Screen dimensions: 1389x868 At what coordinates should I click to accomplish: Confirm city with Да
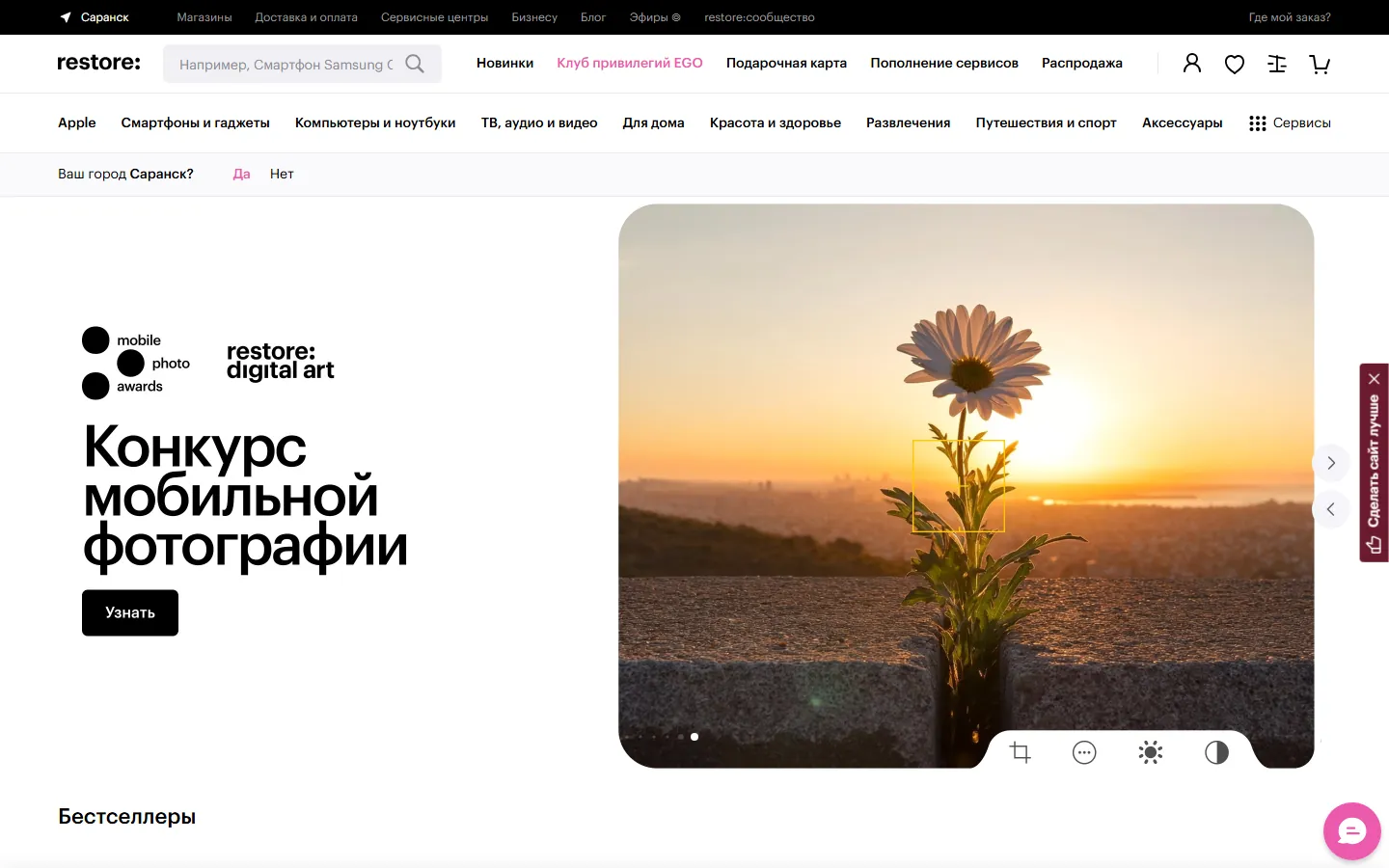coord(242,174)
